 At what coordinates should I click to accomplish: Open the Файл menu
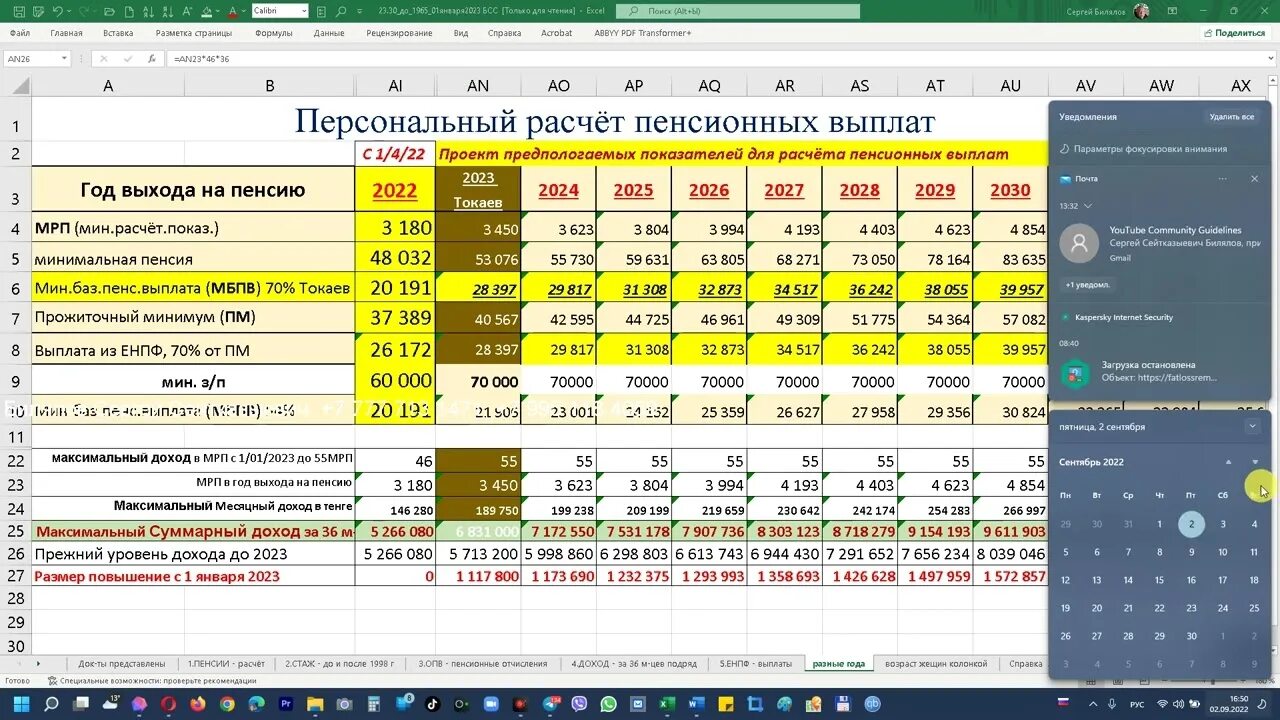20,33
